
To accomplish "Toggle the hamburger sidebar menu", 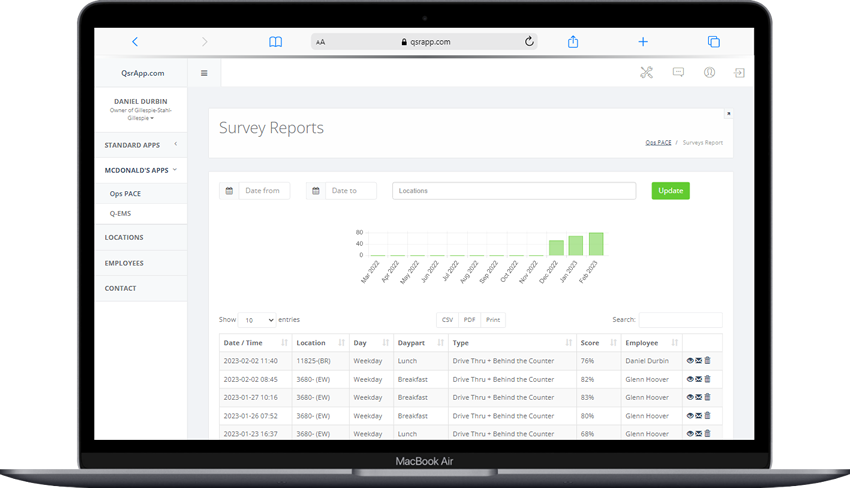I will 204,73.
